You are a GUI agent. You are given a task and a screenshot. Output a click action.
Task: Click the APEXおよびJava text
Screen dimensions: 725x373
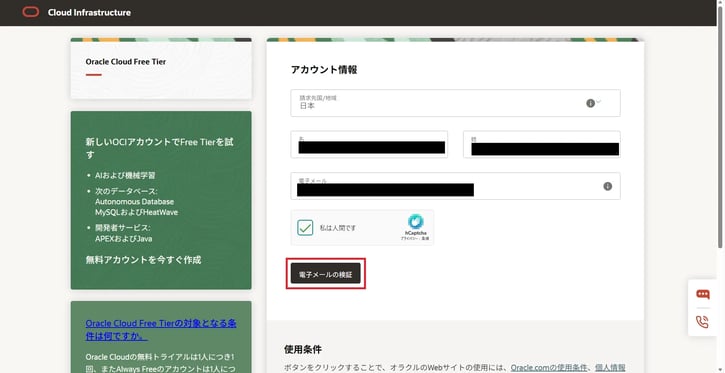[123, 239]
